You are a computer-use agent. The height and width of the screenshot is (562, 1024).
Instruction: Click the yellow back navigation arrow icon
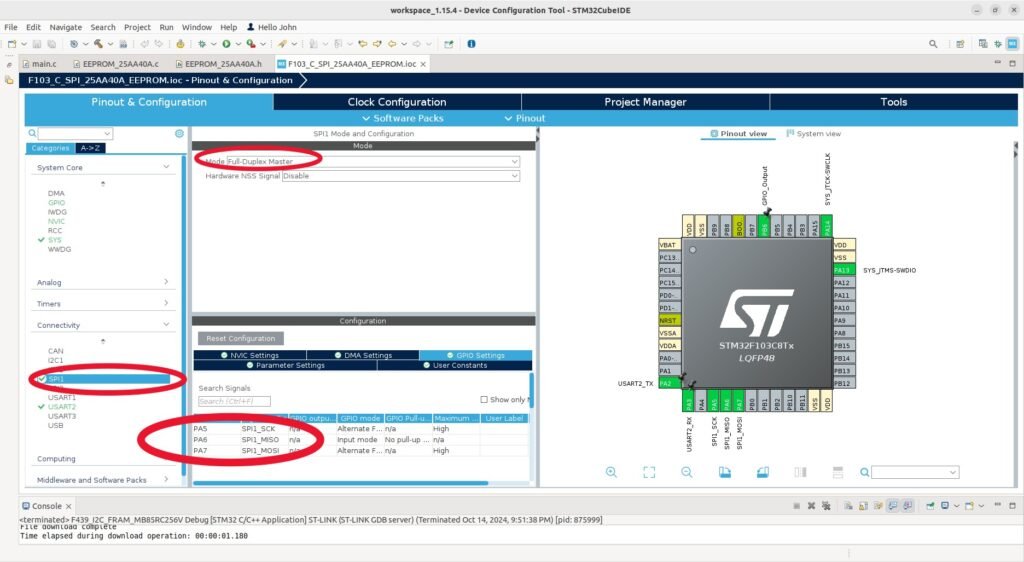tap(392, 44)
